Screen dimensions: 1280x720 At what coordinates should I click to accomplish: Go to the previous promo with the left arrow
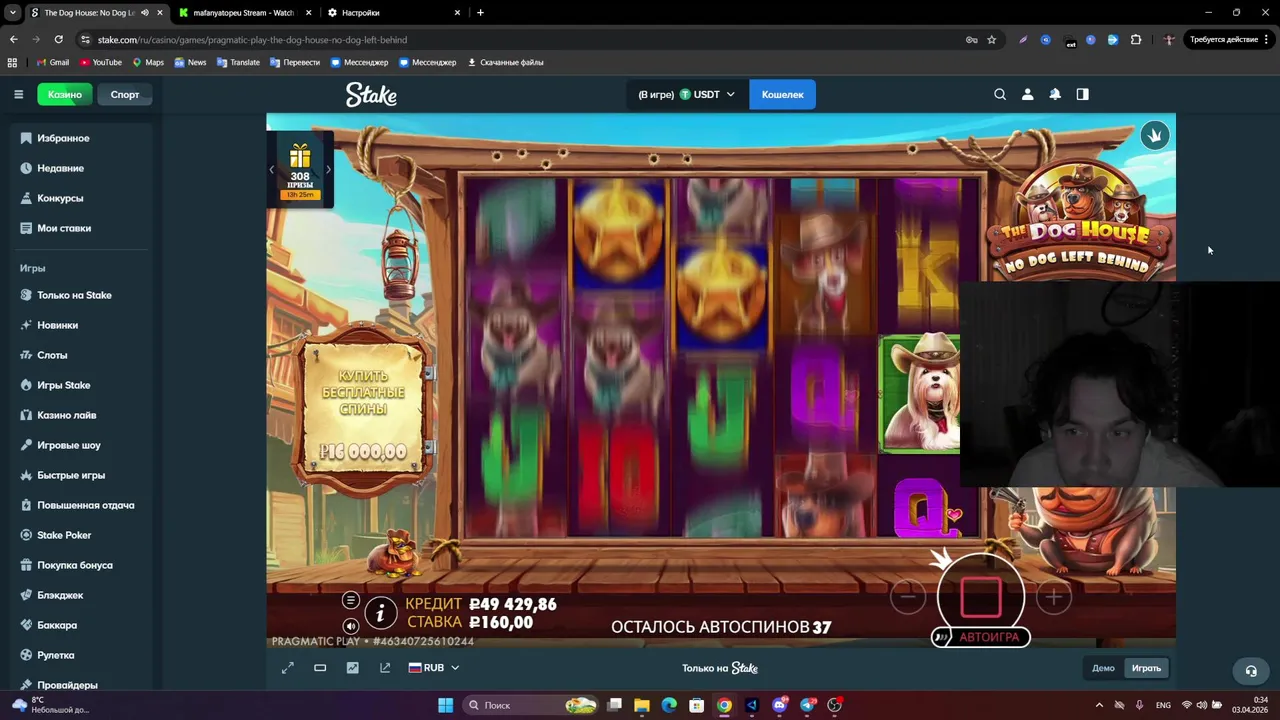[x=272, y=169]
